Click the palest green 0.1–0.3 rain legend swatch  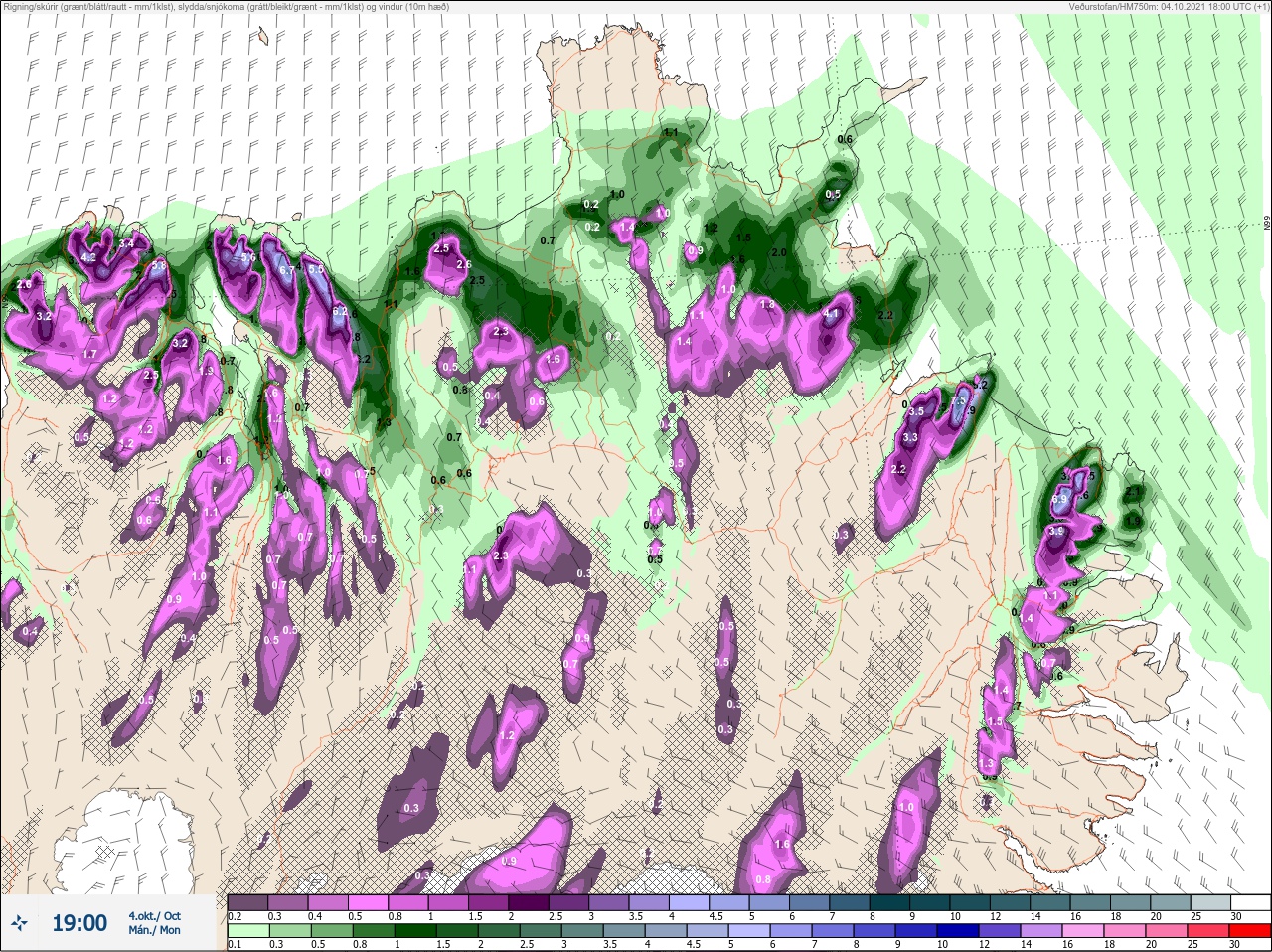247,932
